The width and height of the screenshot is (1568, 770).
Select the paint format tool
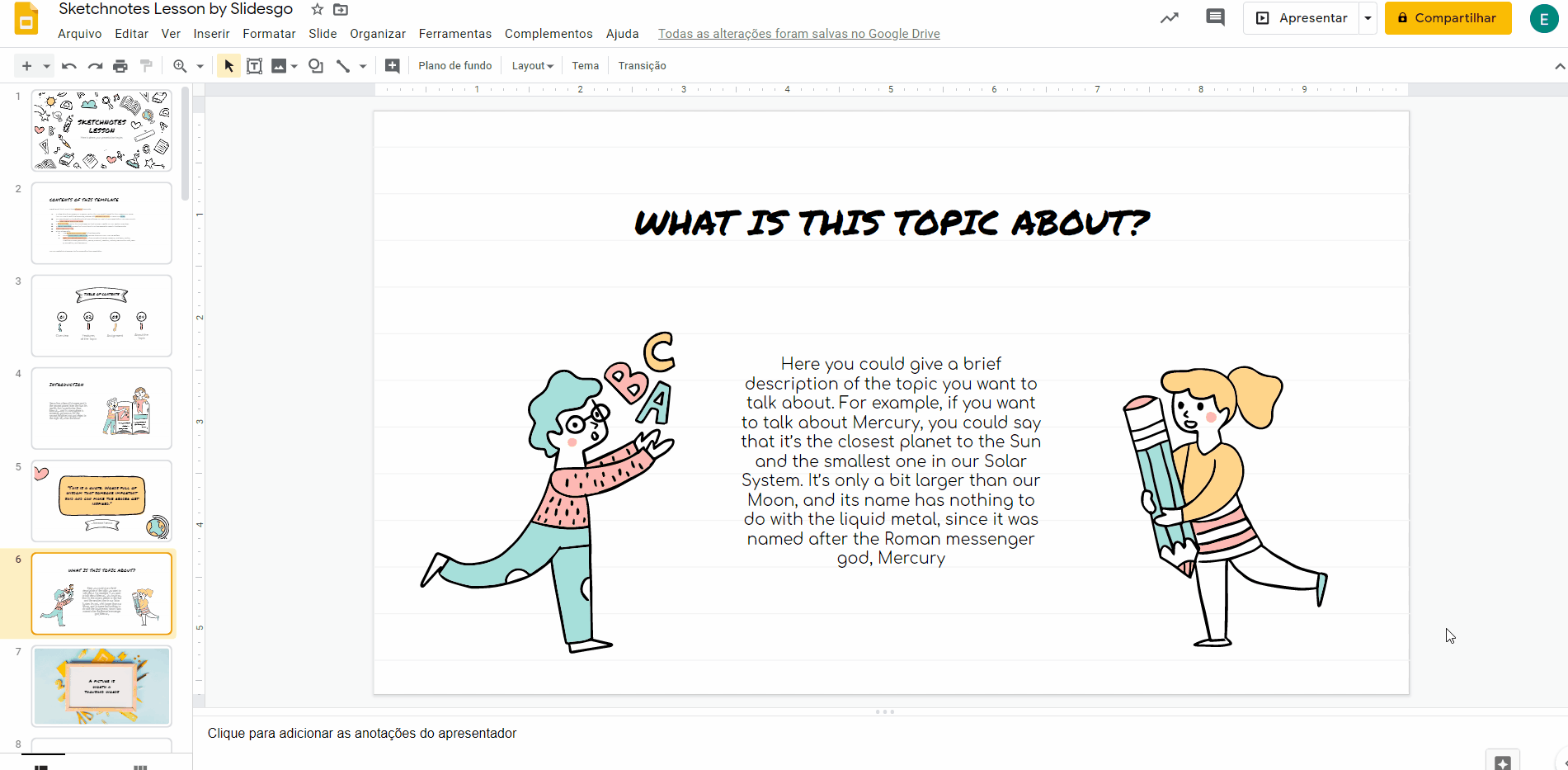pyautogui.click(x=146, y=66)
